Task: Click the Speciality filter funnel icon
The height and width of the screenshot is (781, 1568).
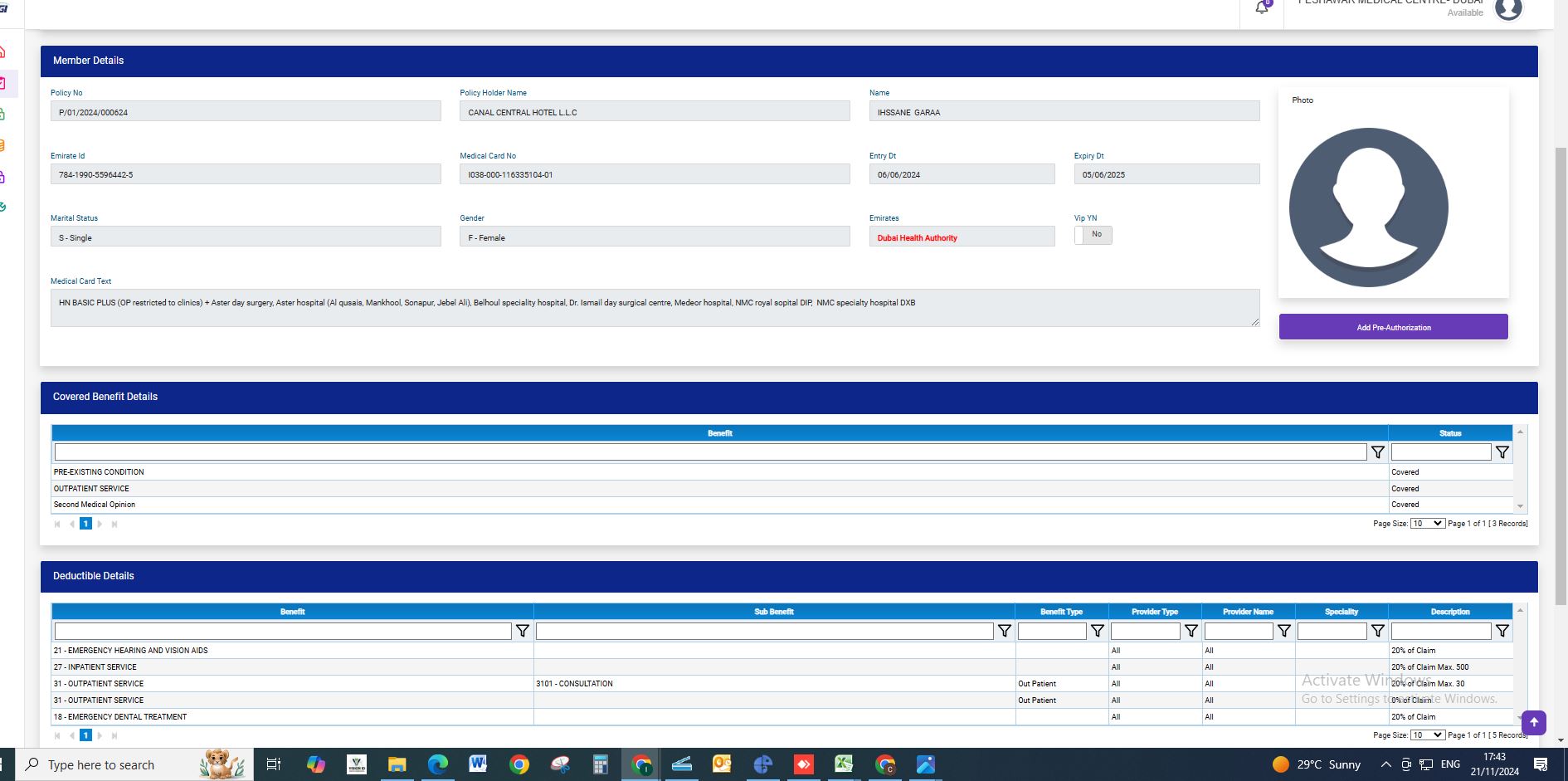Action: 1377,632
